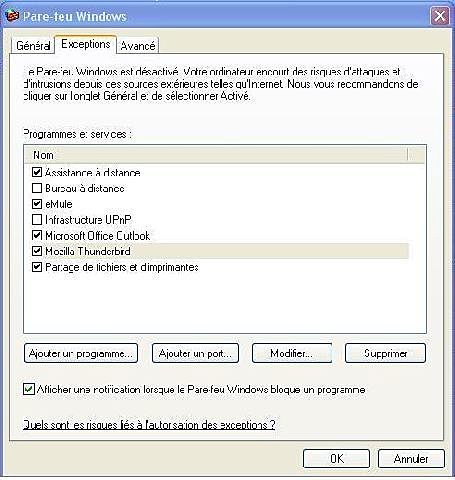The height and width of the screenshot is (480, 455).
Task: Close the Pare-feu Windows dialog
Action: tap(440, 16)
